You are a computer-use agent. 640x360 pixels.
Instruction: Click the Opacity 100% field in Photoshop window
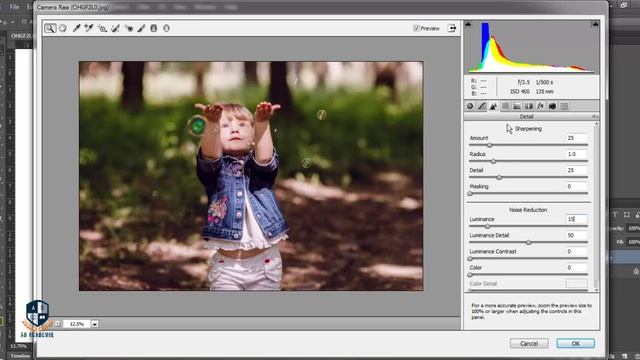[634, 229]
